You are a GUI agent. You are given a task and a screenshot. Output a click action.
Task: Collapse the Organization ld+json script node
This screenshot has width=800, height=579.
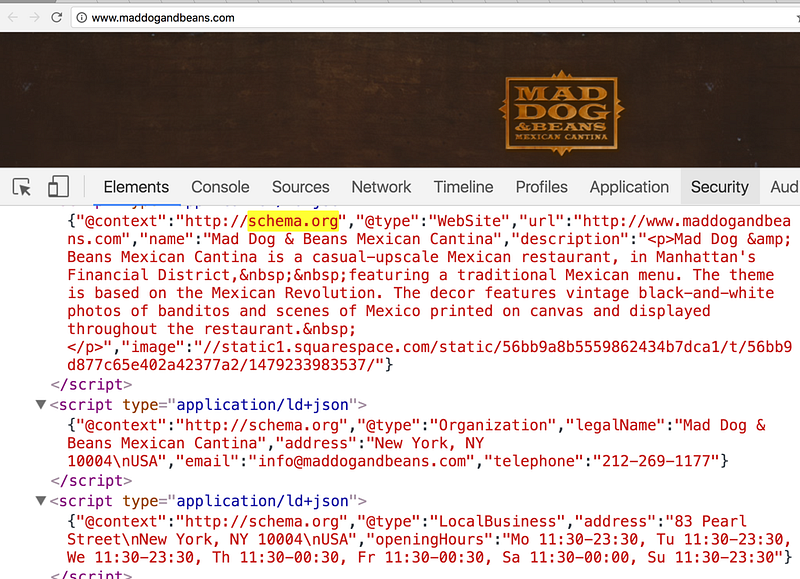(x=41, y=405)
